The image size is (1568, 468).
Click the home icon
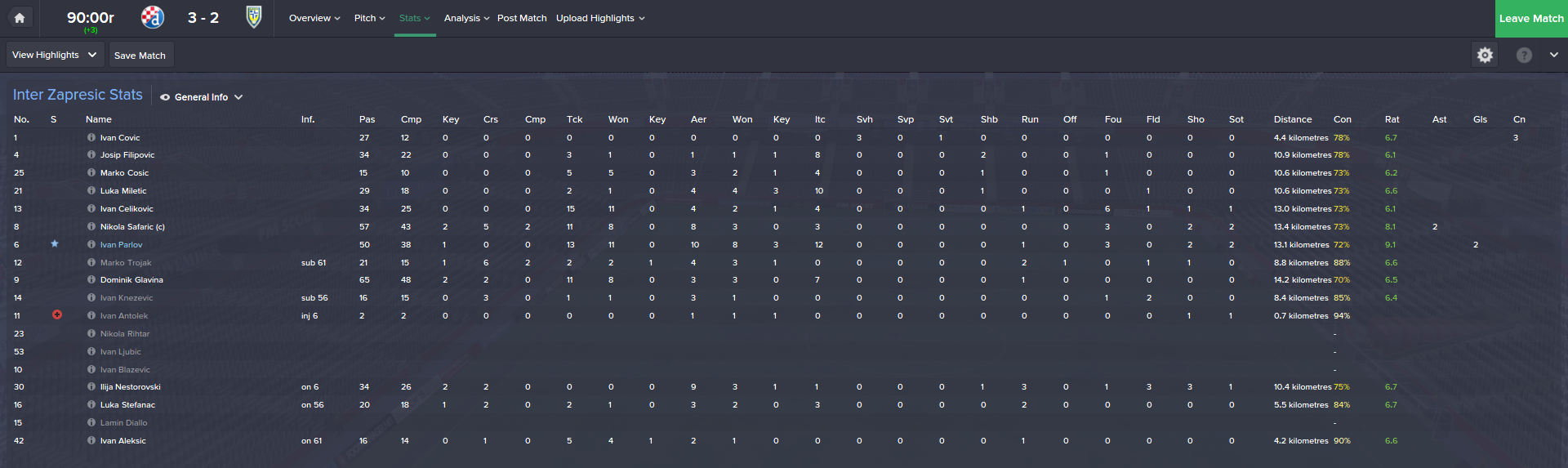pos(20,18)
